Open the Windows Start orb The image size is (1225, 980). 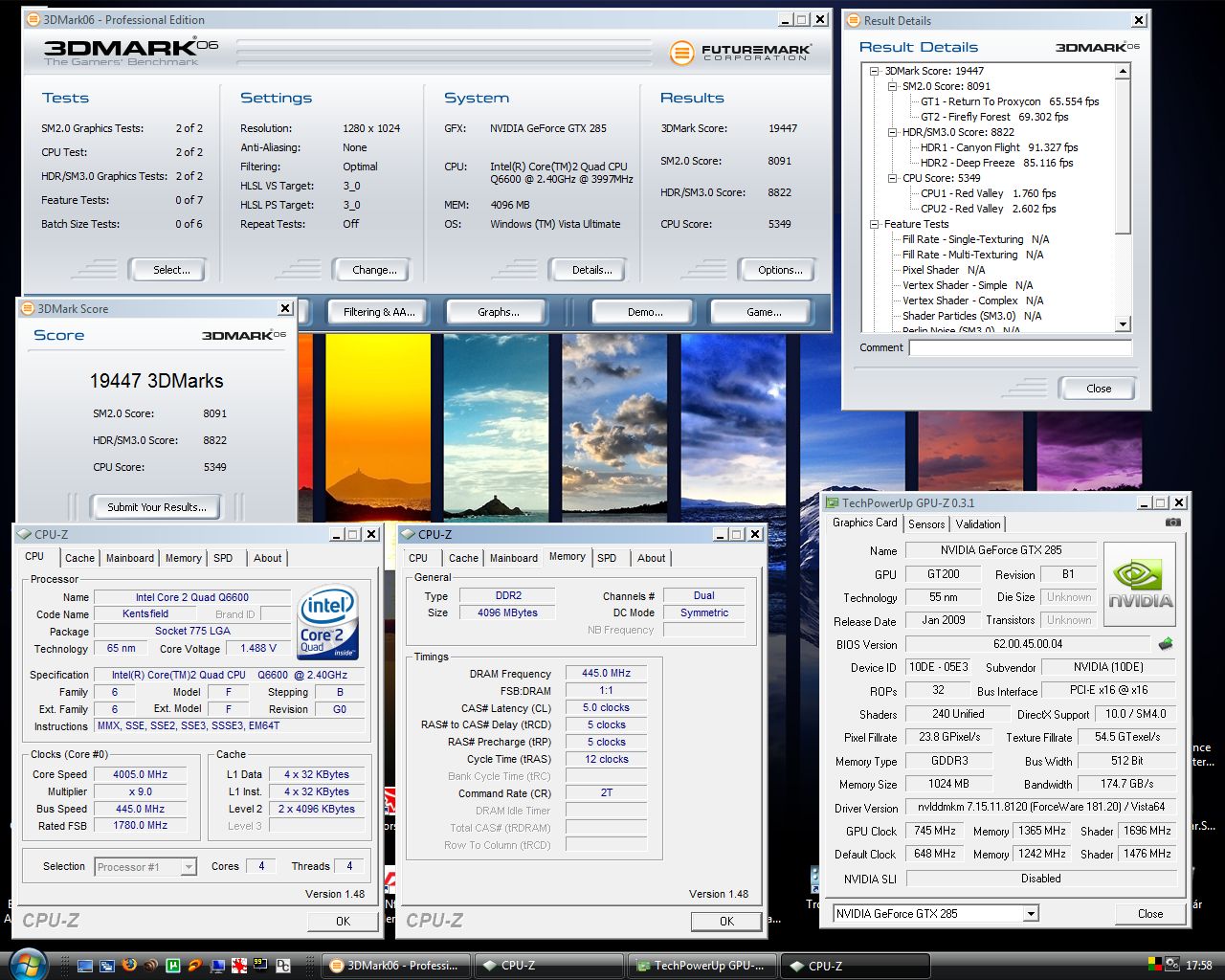pos(27,963)
